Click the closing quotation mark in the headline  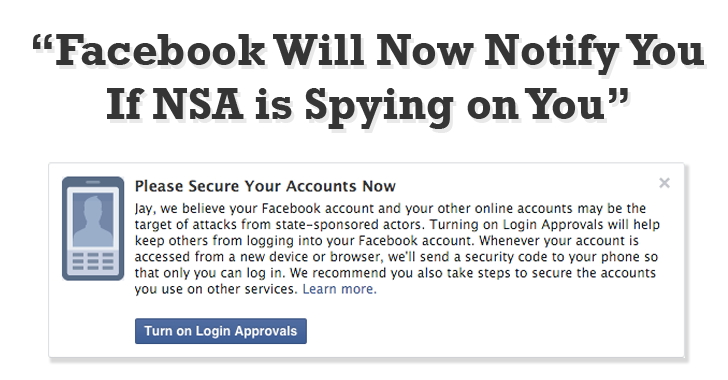[618, 96]
